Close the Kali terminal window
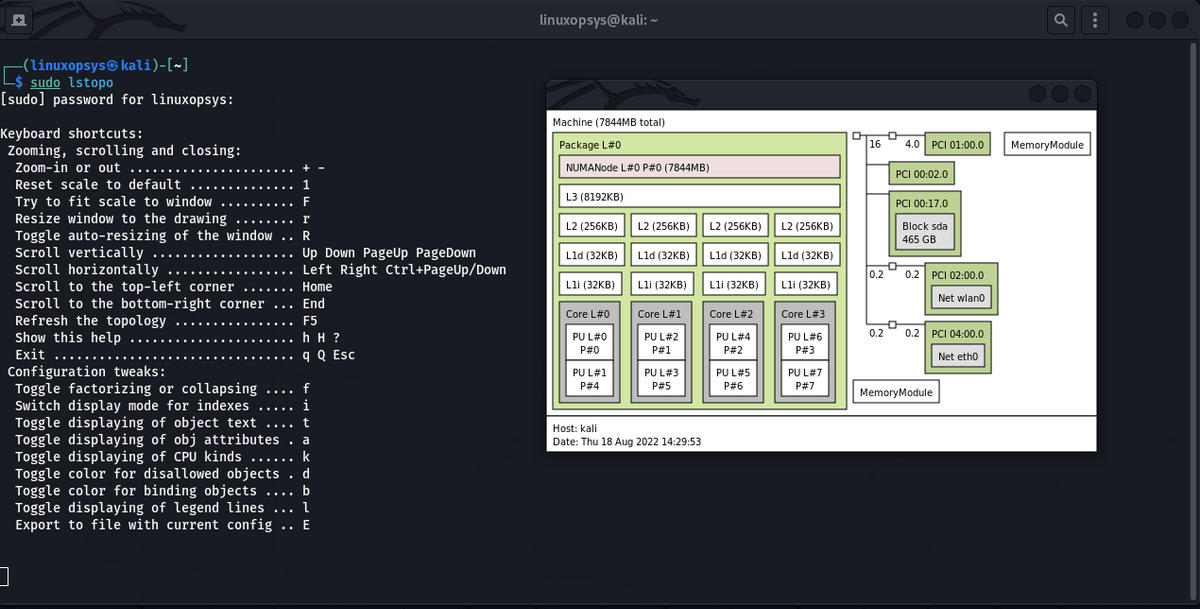 click(x=1180, y=20)
